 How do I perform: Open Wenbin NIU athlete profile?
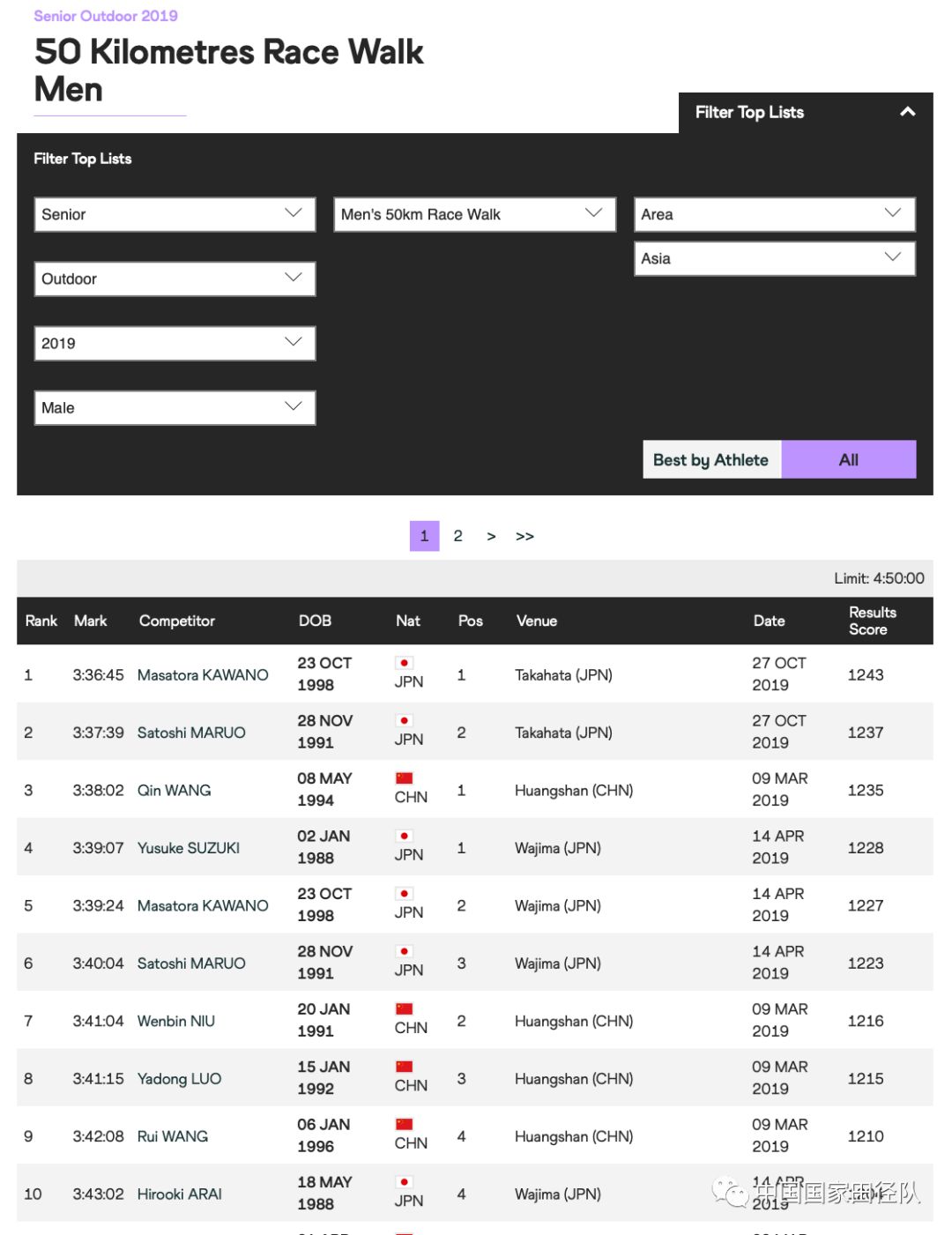(175, 1021)
